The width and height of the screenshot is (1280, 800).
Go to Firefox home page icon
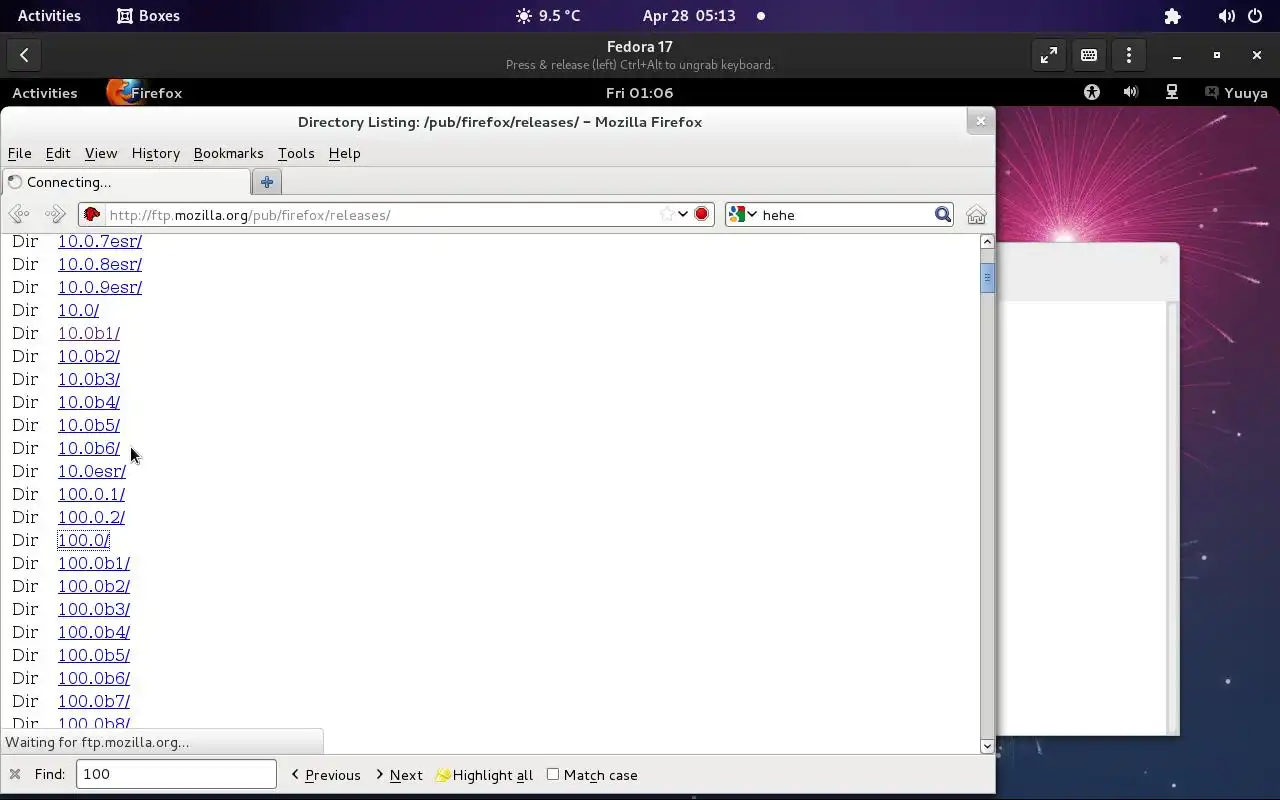click(x=976, y=215)
